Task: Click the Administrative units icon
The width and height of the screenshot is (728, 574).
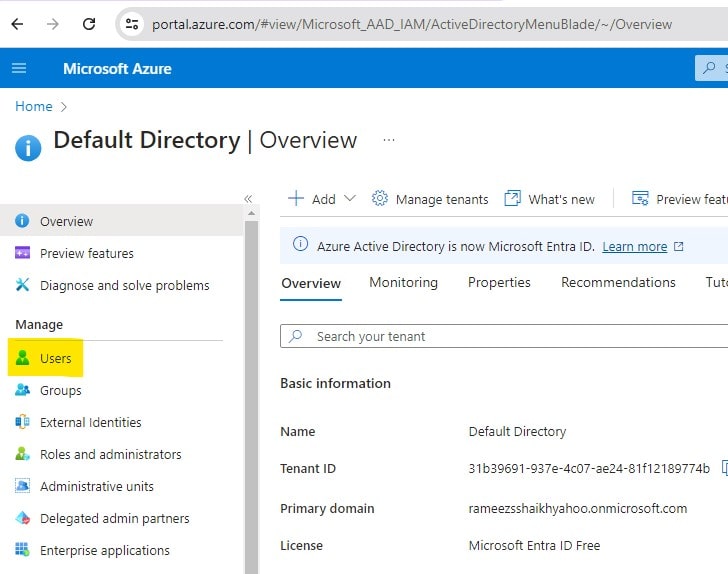Action: click(22, 486)
